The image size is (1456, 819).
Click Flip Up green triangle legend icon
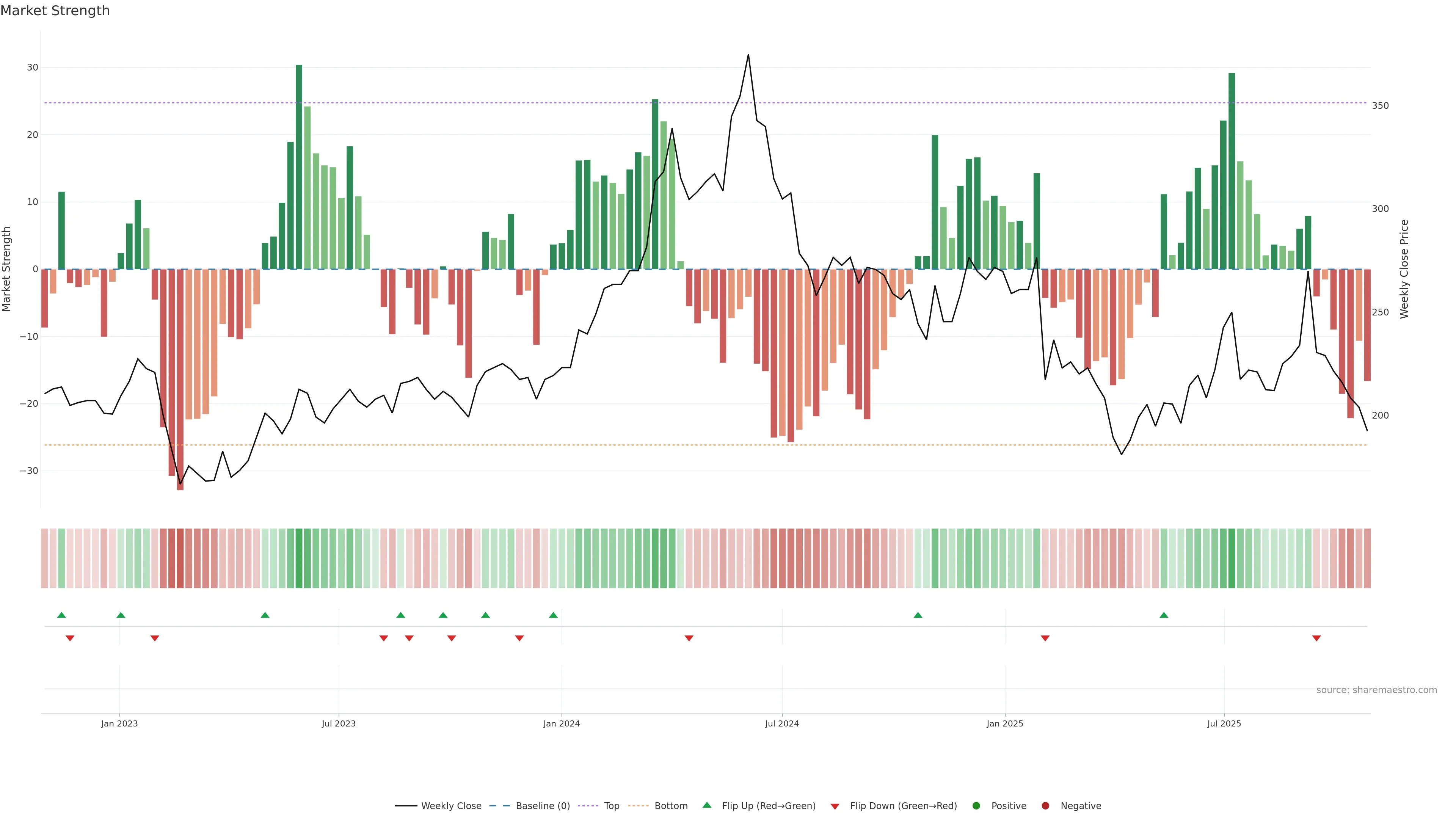(x=706, y=805)
